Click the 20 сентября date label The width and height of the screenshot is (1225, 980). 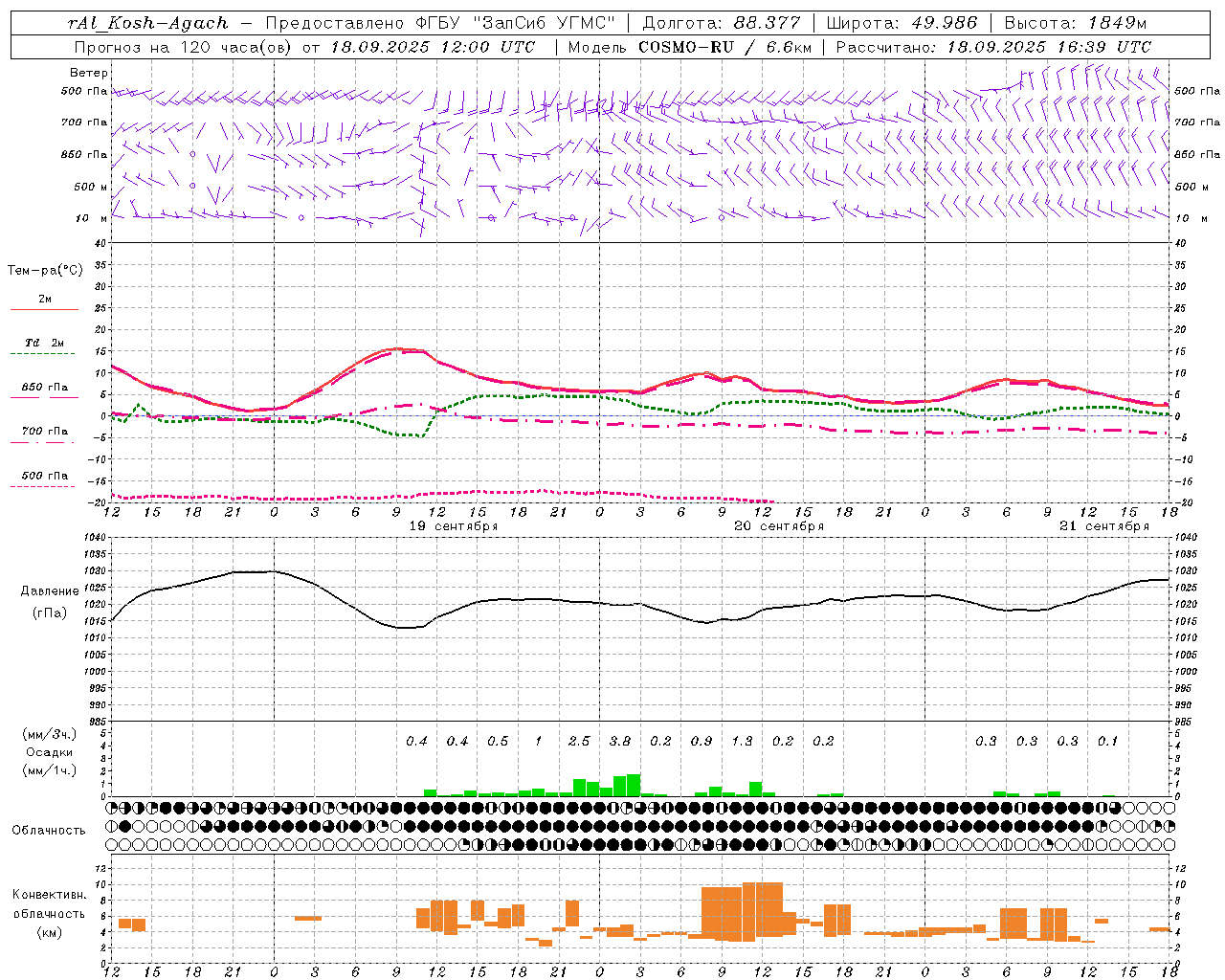(779, 526)
